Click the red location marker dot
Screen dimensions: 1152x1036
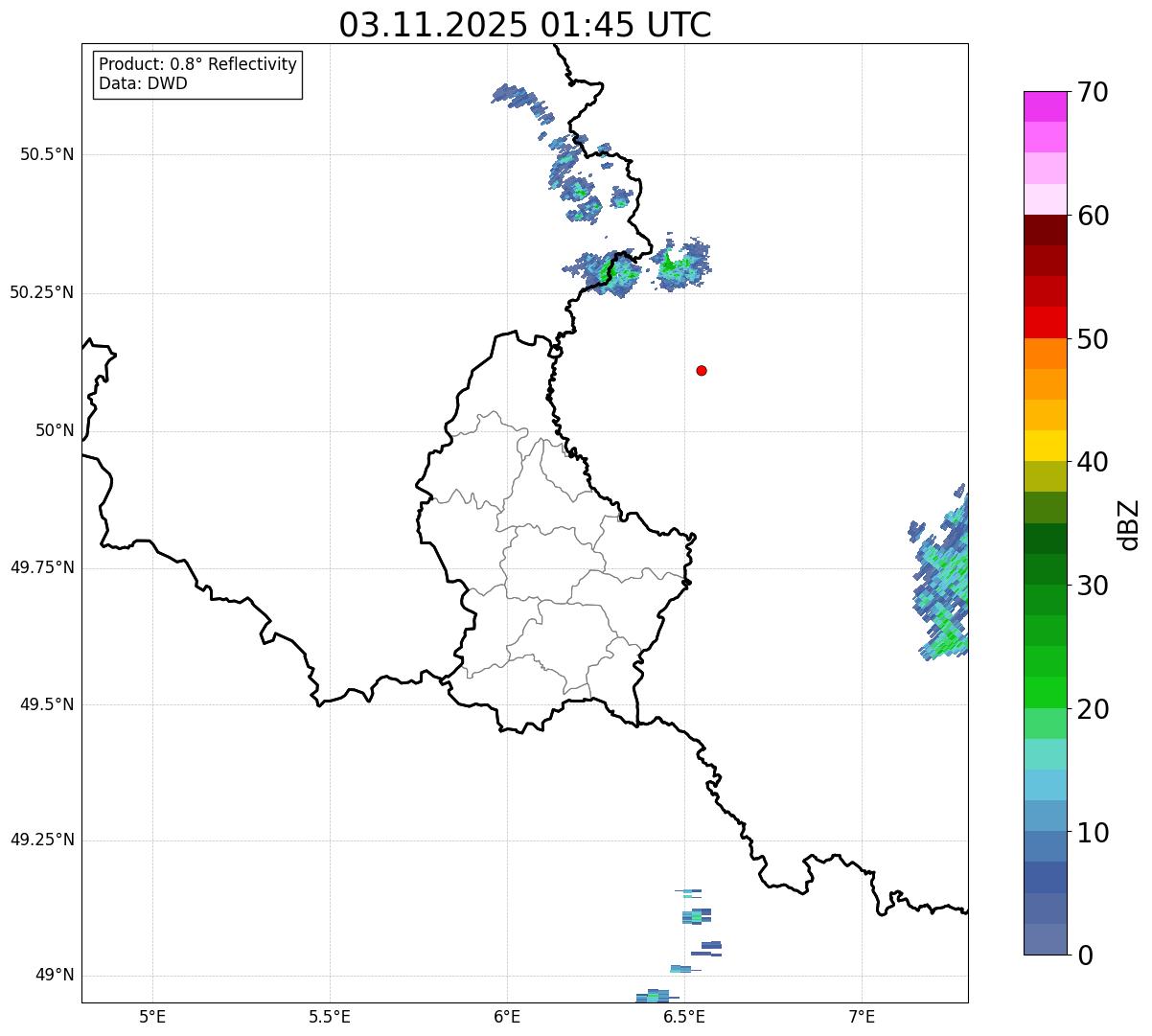tap(702, 370)
